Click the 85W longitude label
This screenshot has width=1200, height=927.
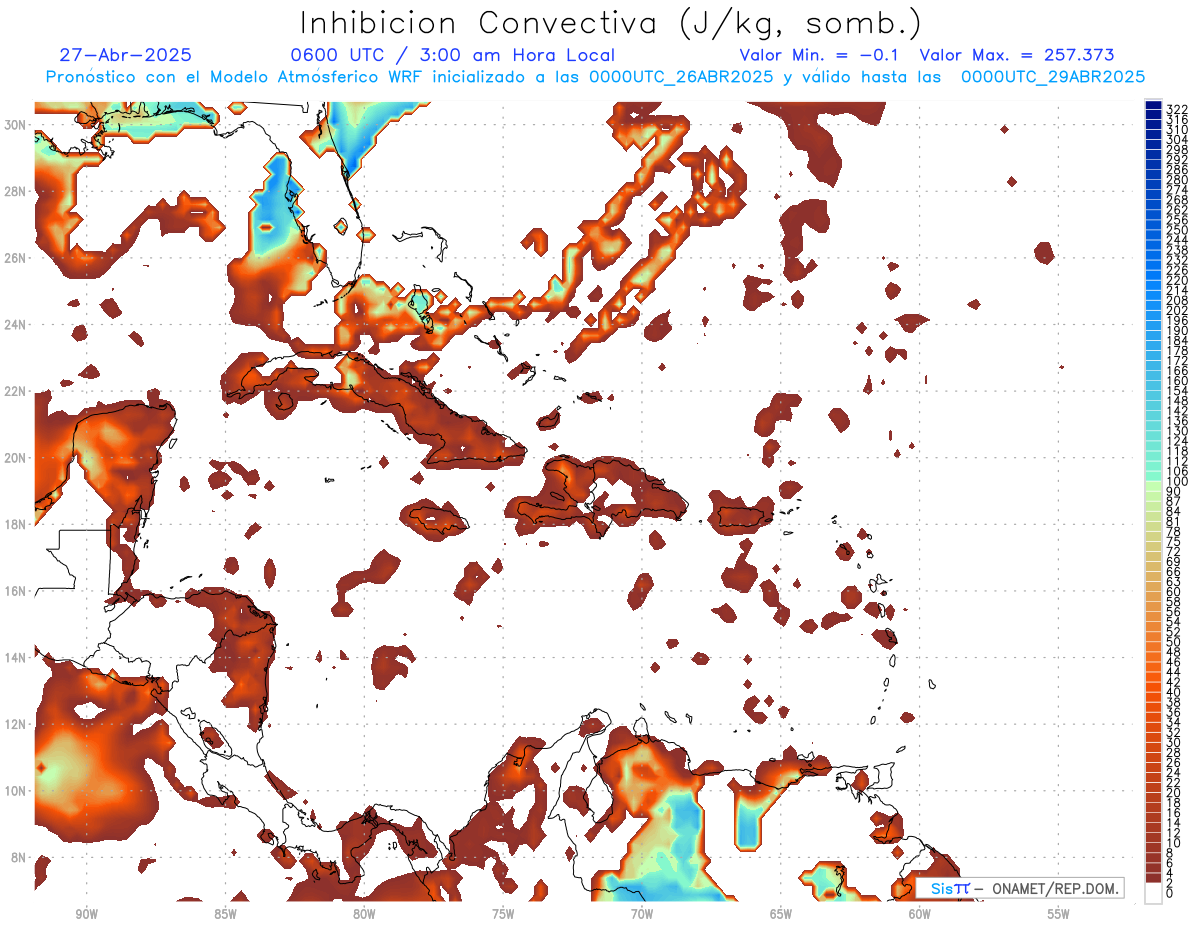tap(225, 914)
